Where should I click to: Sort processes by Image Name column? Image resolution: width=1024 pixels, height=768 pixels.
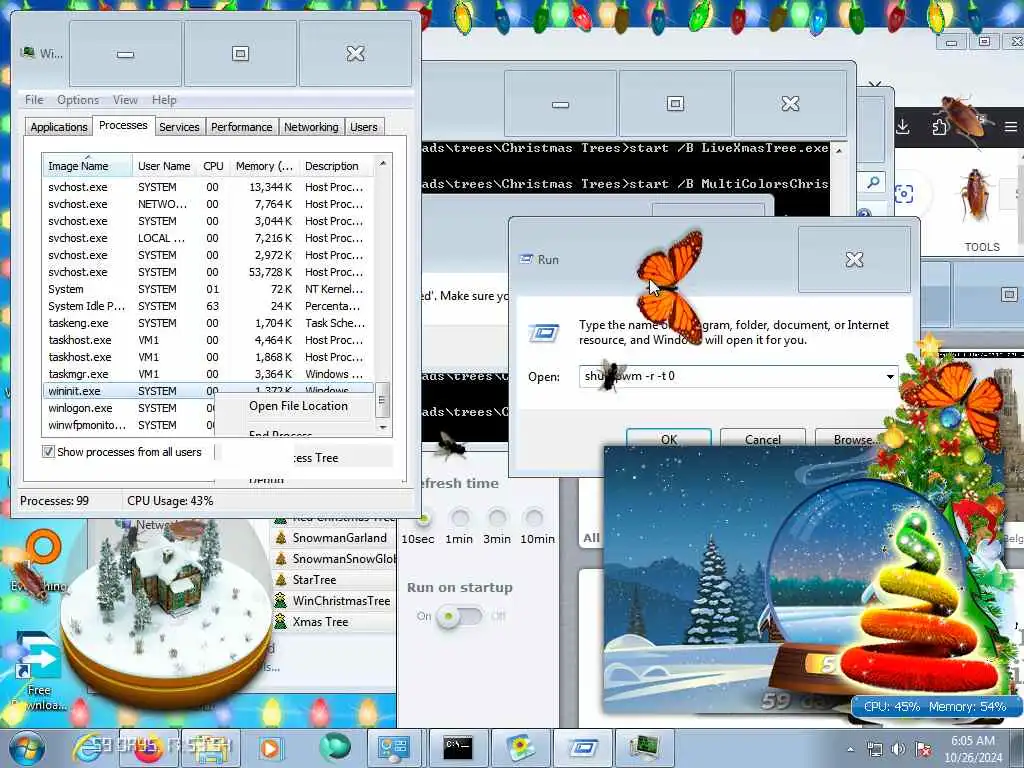[x=87, y=166]
